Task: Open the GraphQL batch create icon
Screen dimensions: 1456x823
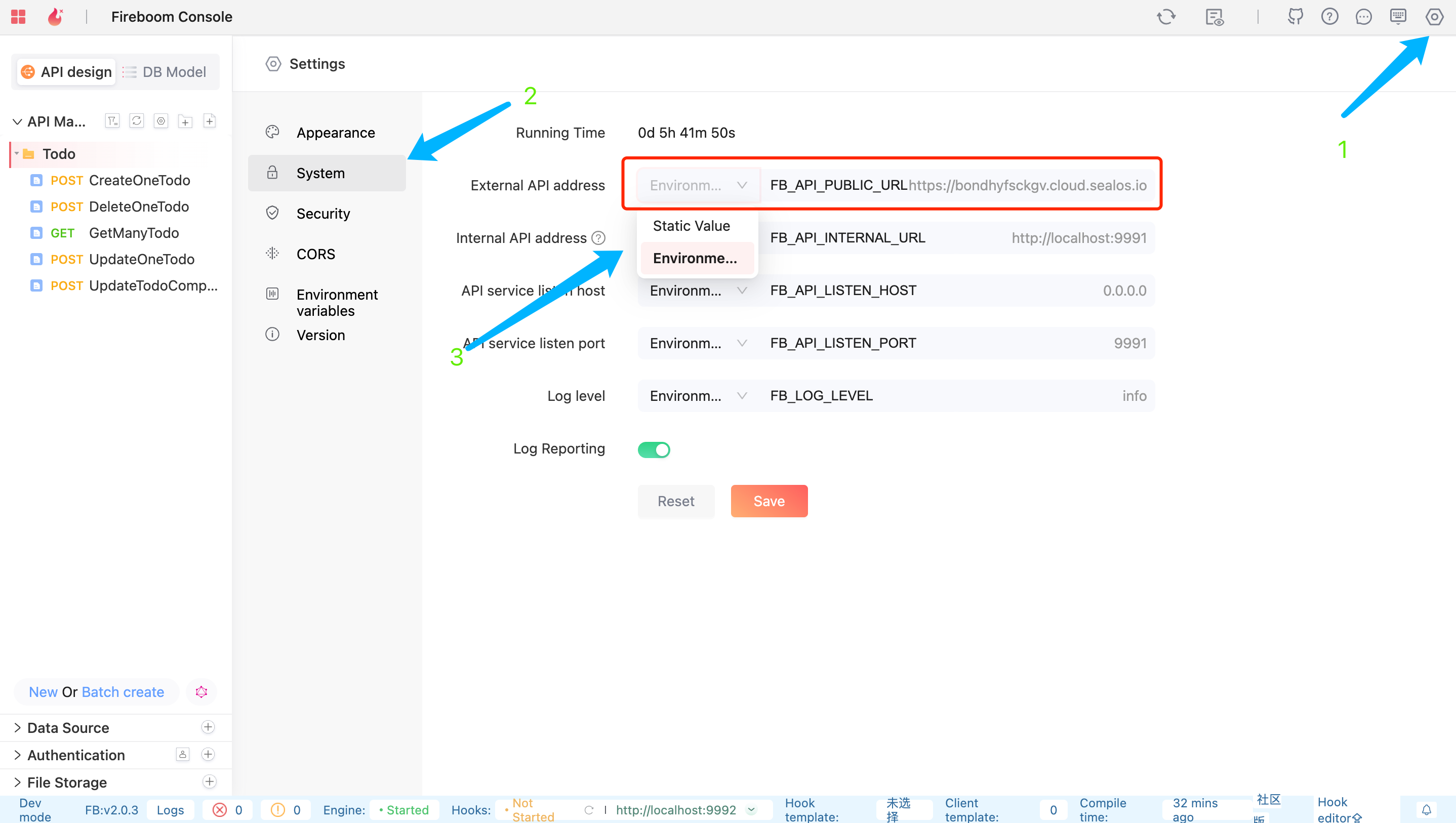Action: pos(202,692)
